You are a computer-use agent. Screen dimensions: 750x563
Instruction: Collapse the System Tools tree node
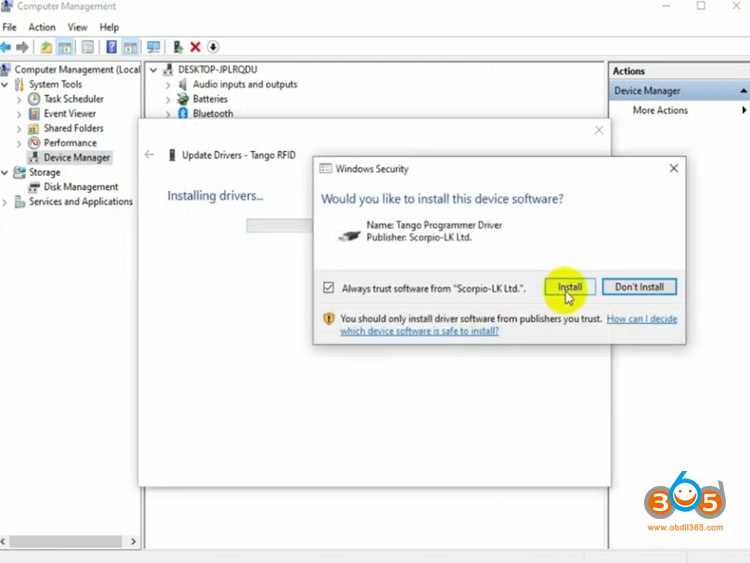5,85
